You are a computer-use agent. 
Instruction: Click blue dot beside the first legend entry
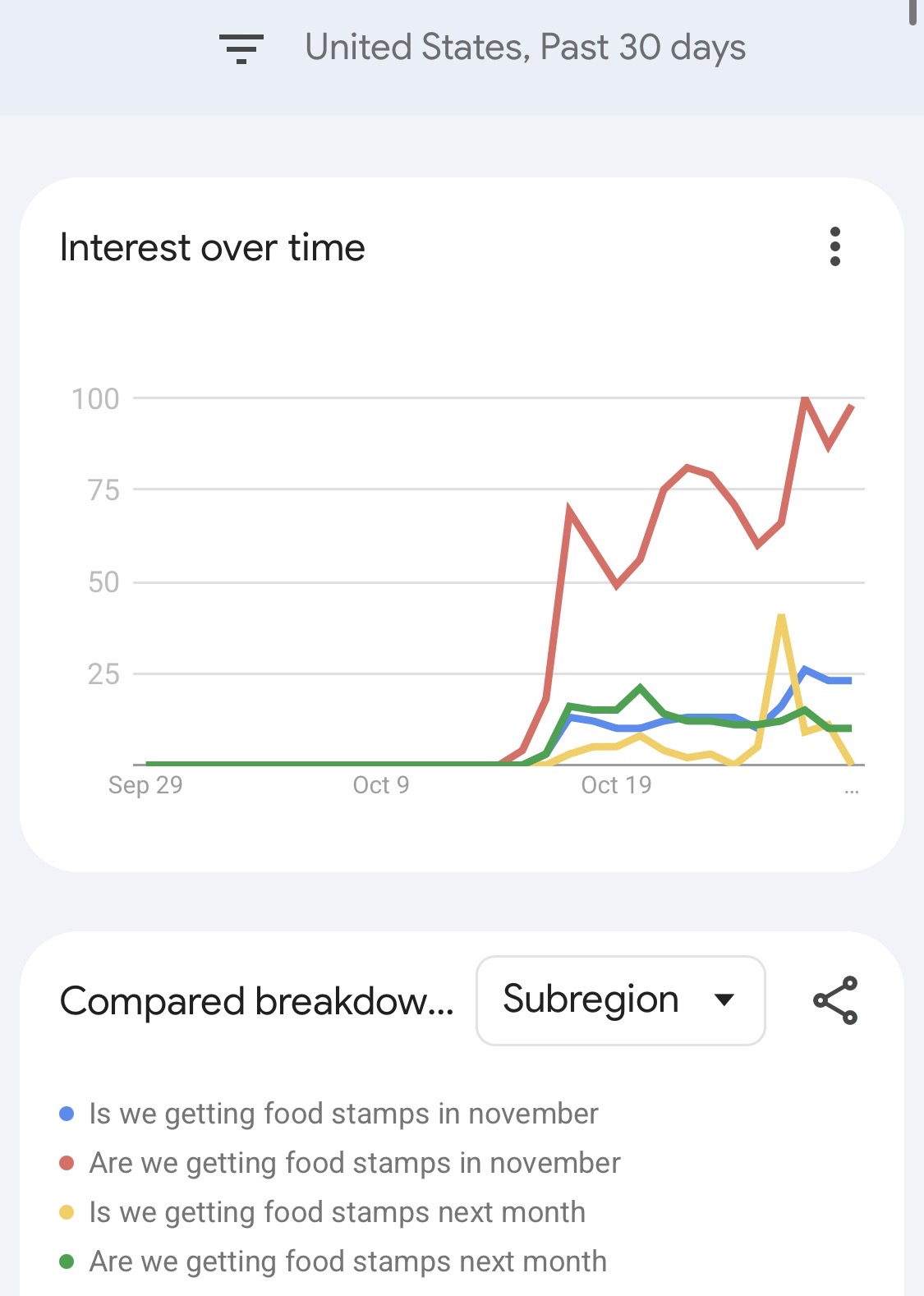pyautogui.click(x=67, y=1114)
